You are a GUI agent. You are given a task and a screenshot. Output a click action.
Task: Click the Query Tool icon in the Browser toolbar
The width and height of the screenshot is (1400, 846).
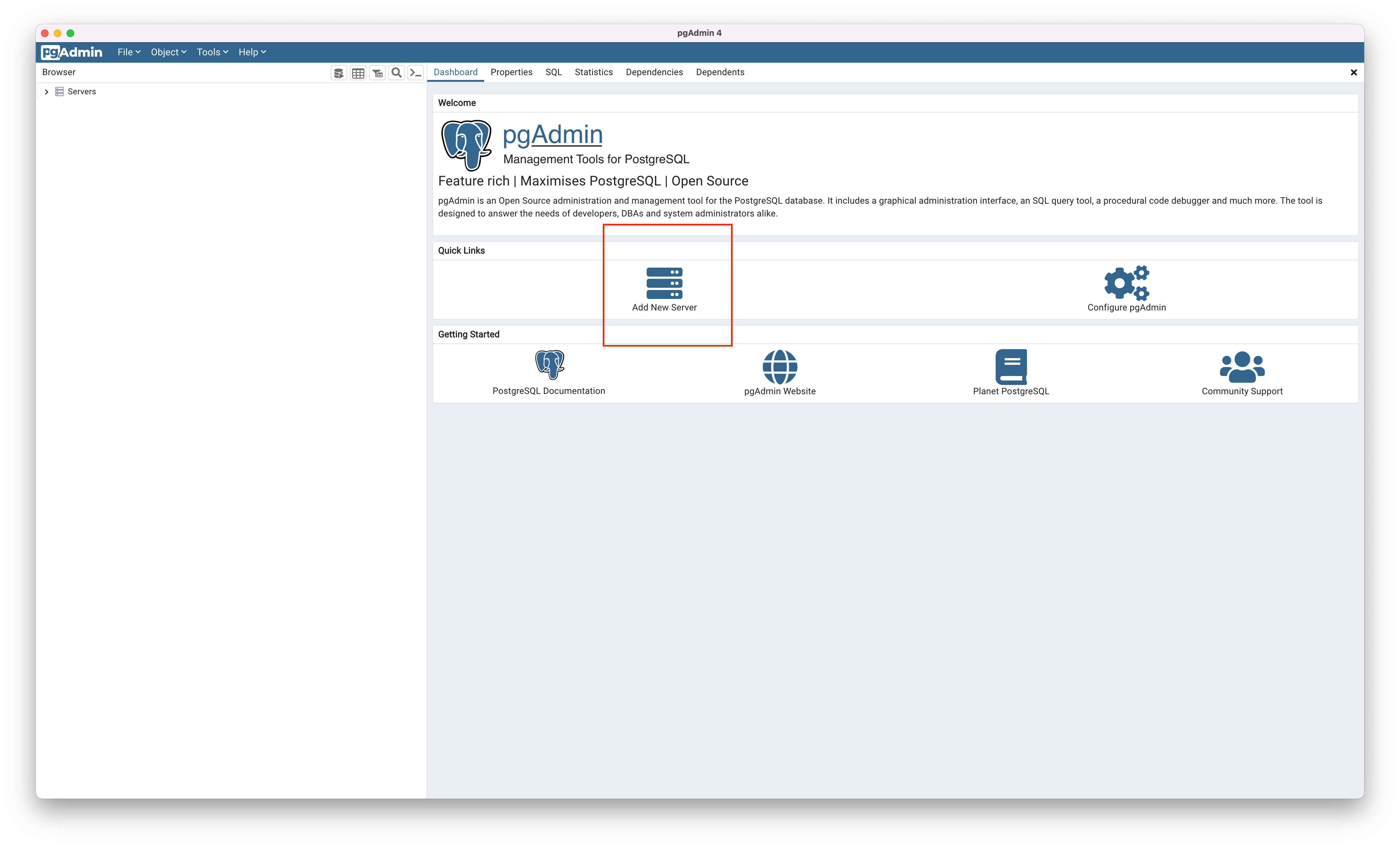[x=339, y=73]
